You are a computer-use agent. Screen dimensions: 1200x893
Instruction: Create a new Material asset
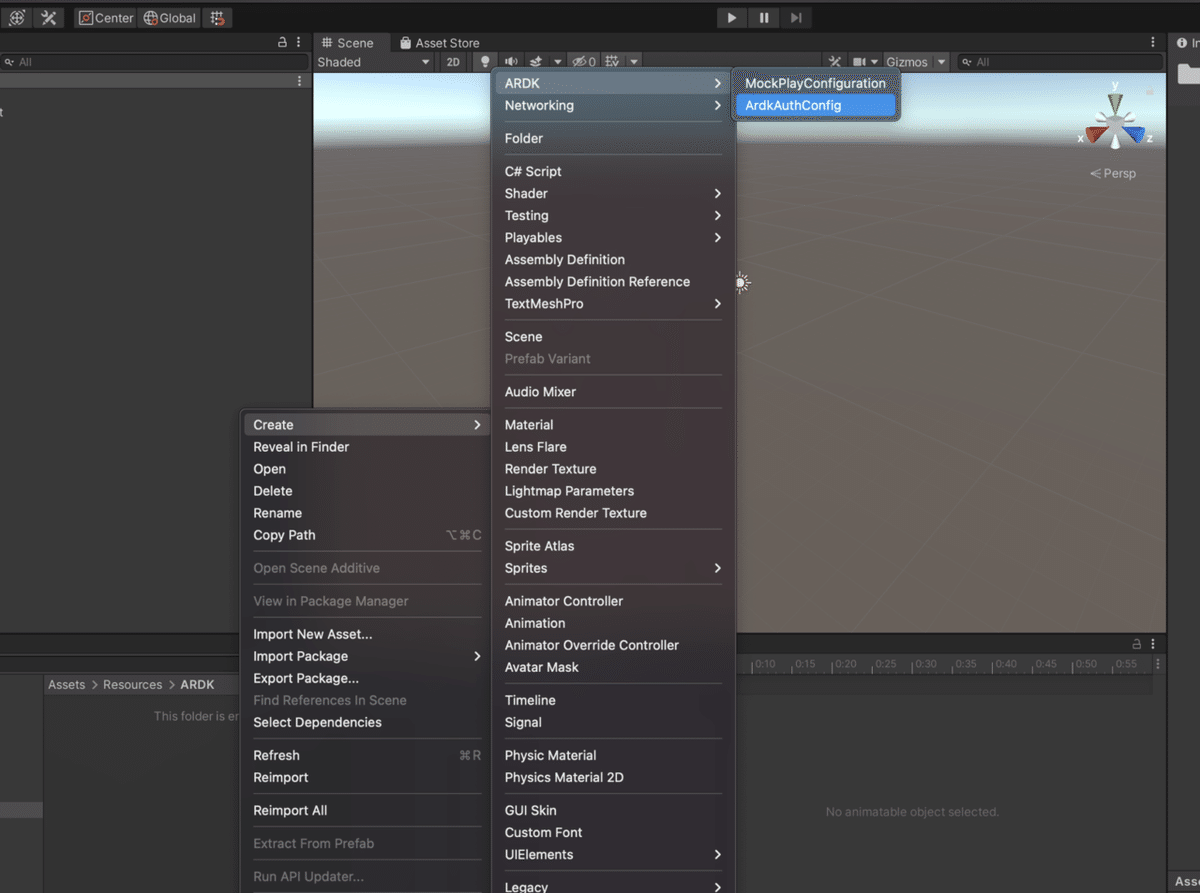(613, 425)
